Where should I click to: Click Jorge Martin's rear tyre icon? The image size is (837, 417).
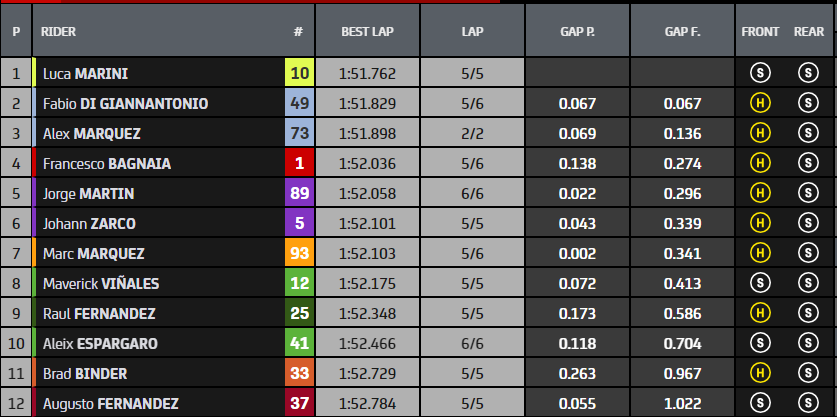click(808, 193)
